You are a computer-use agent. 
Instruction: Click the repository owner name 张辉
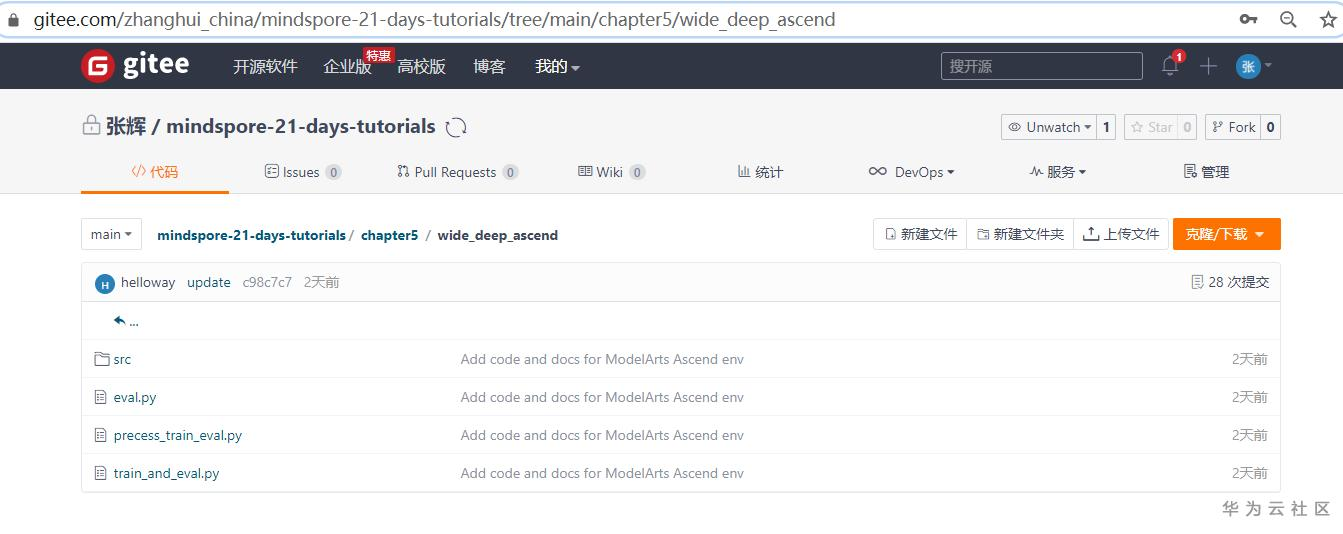pyautogui.click(x=126, y=127)
